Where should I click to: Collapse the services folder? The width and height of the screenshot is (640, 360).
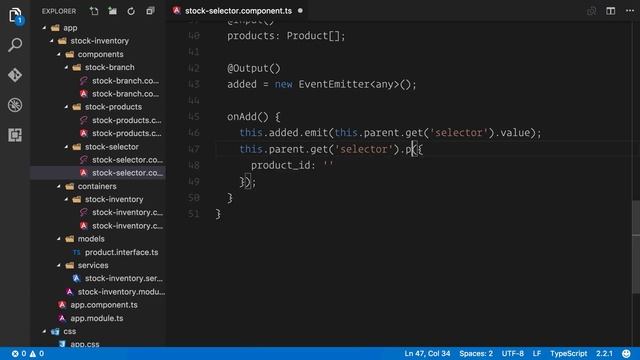59,266
